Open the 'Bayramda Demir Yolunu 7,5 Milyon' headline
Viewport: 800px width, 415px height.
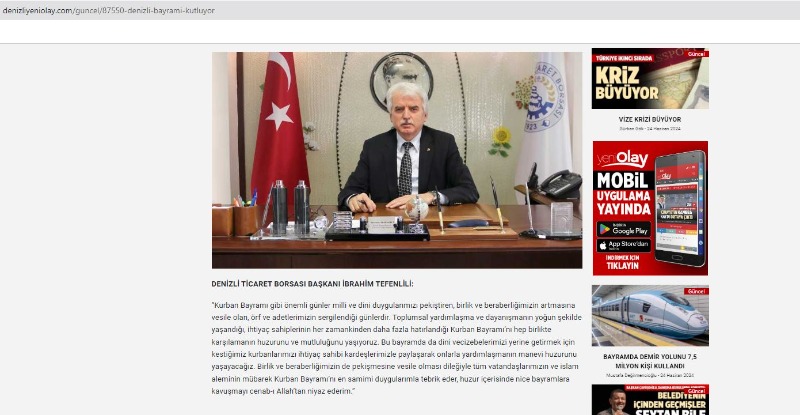pos(649,360)
